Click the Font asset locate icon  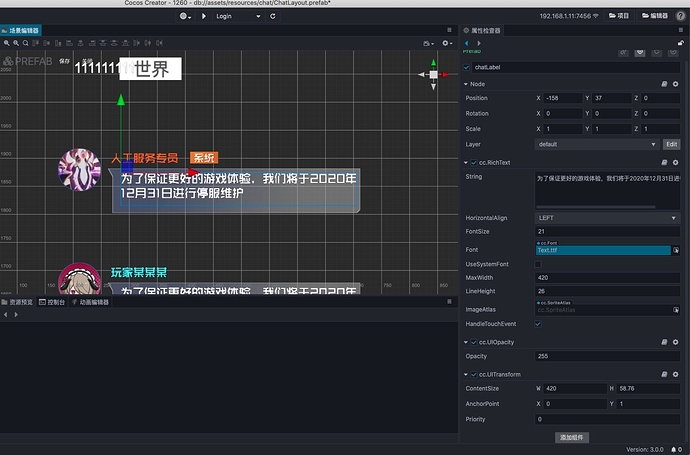674,250
